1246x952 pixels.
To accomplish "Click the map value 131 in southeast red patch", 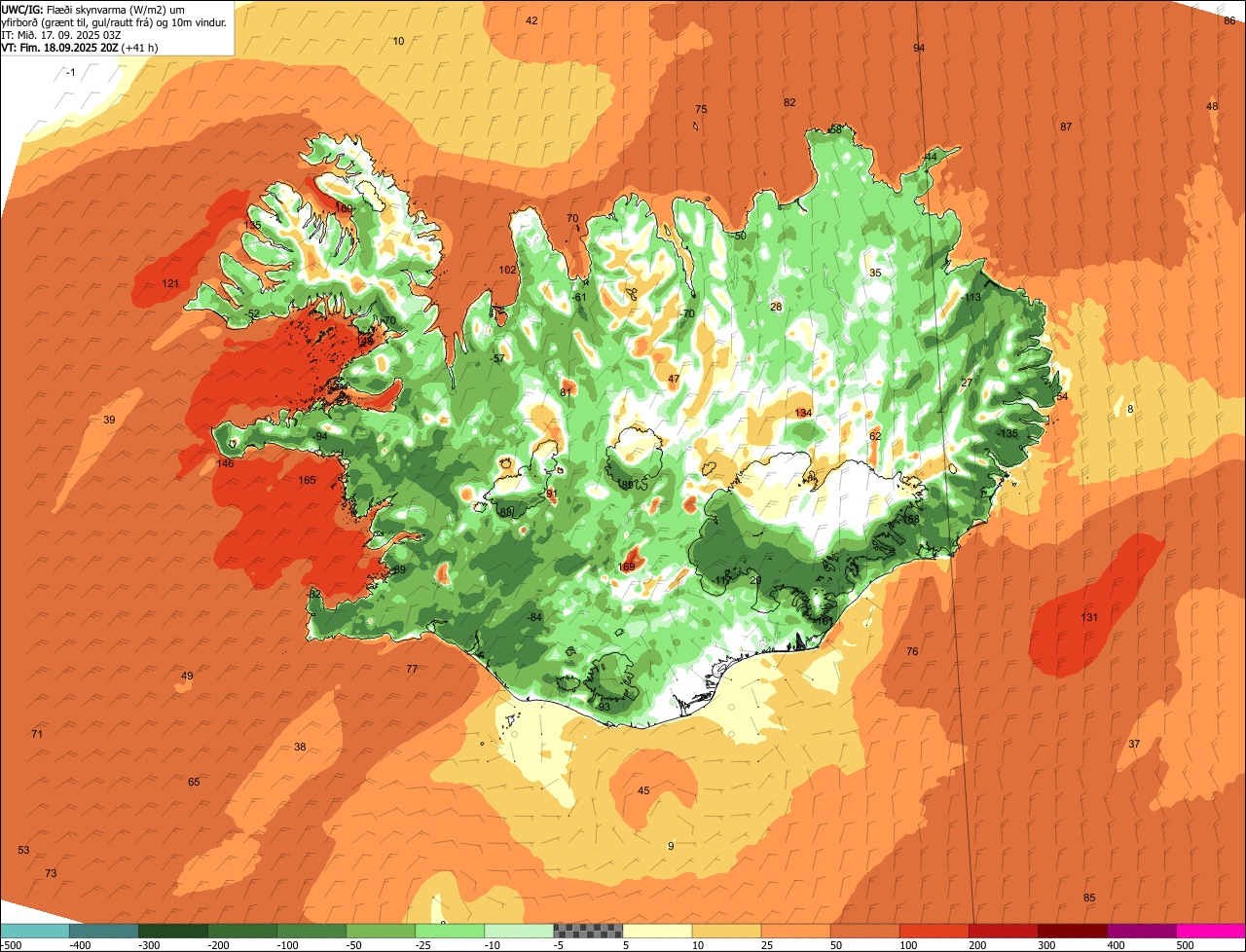I will [1089, 618].
